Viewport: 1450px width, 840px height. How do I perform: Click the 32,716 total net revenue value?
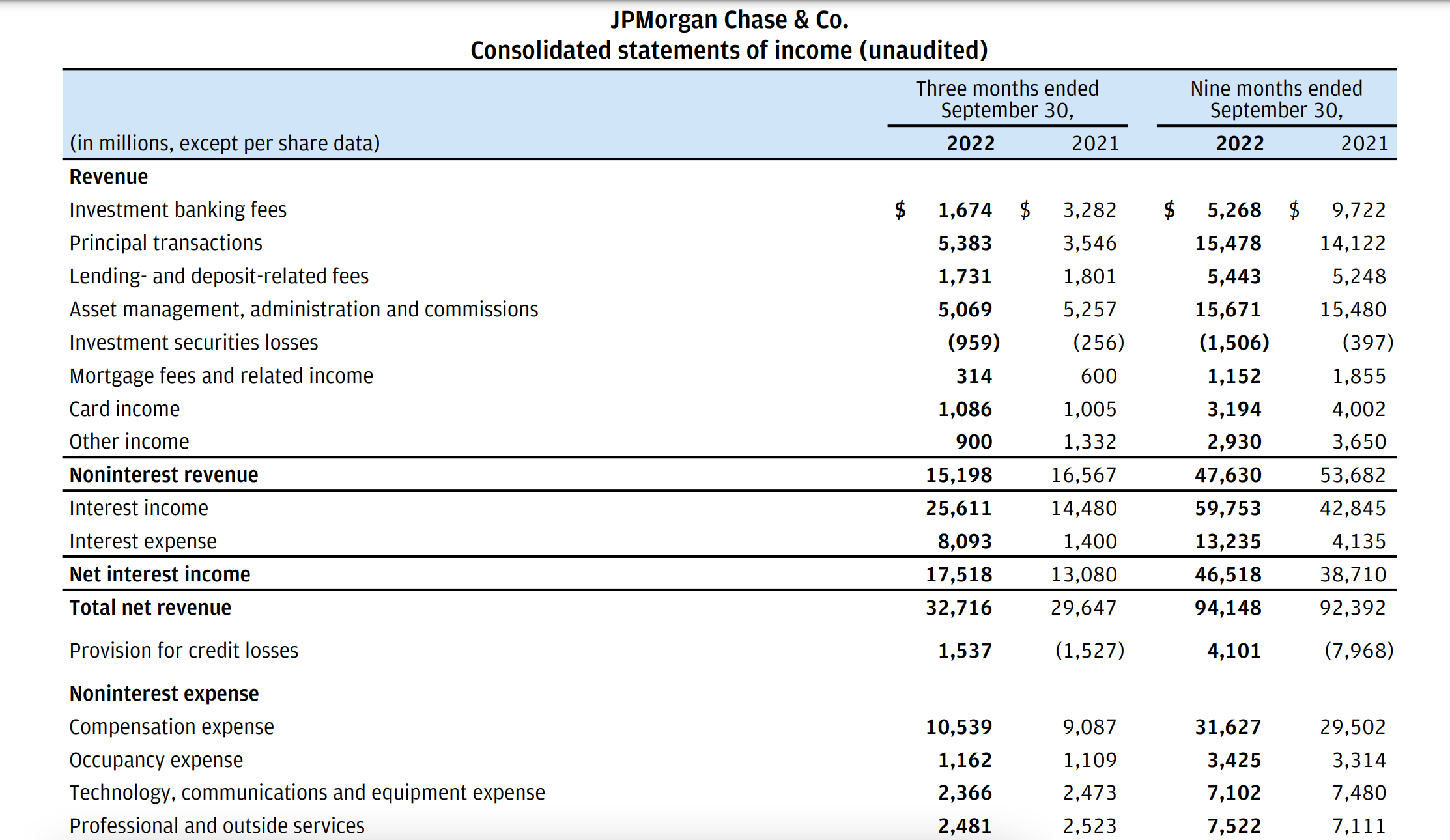(x=958, y=608)
